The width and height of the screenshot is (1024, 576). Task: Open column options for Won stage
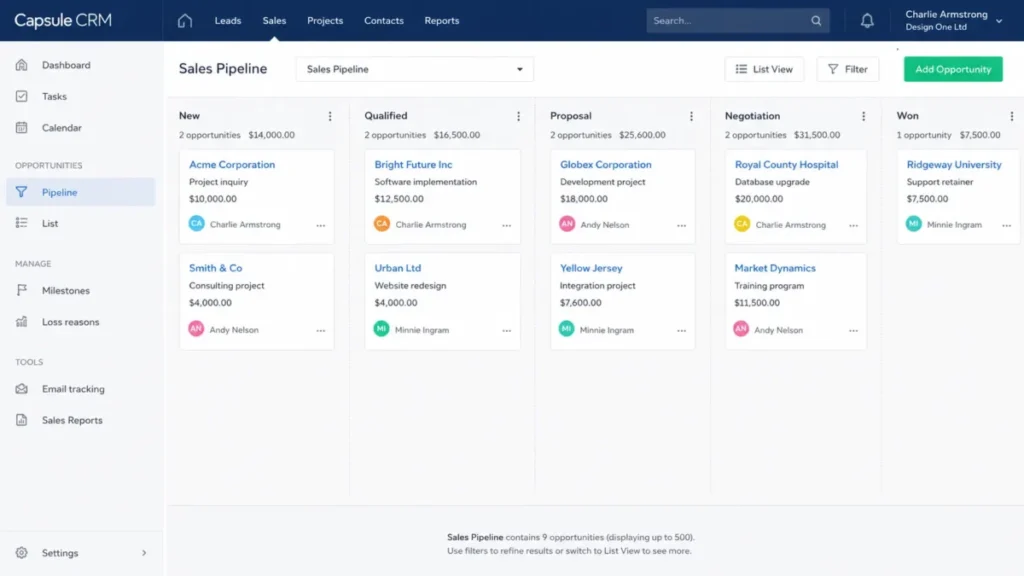(x=1012, y=116)
